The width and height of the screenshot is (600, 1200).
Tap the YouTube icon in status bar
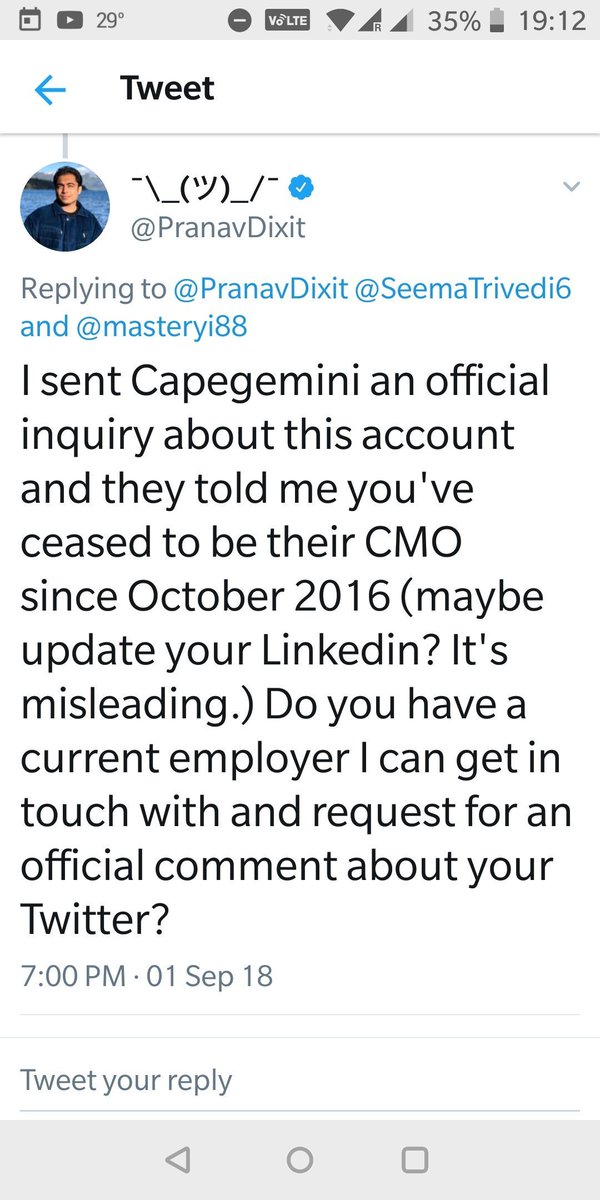69,20
